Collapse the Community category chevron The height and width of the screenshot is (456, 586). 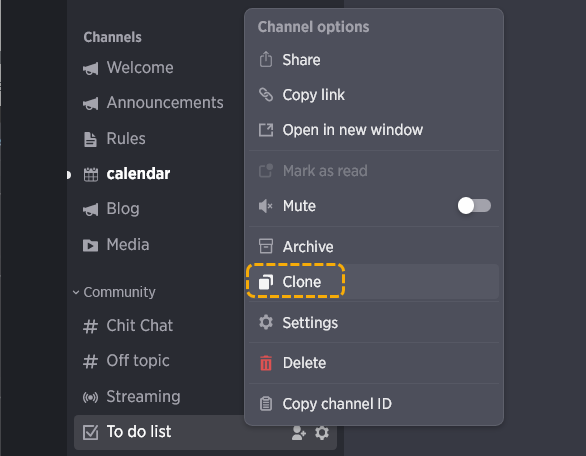76,292
